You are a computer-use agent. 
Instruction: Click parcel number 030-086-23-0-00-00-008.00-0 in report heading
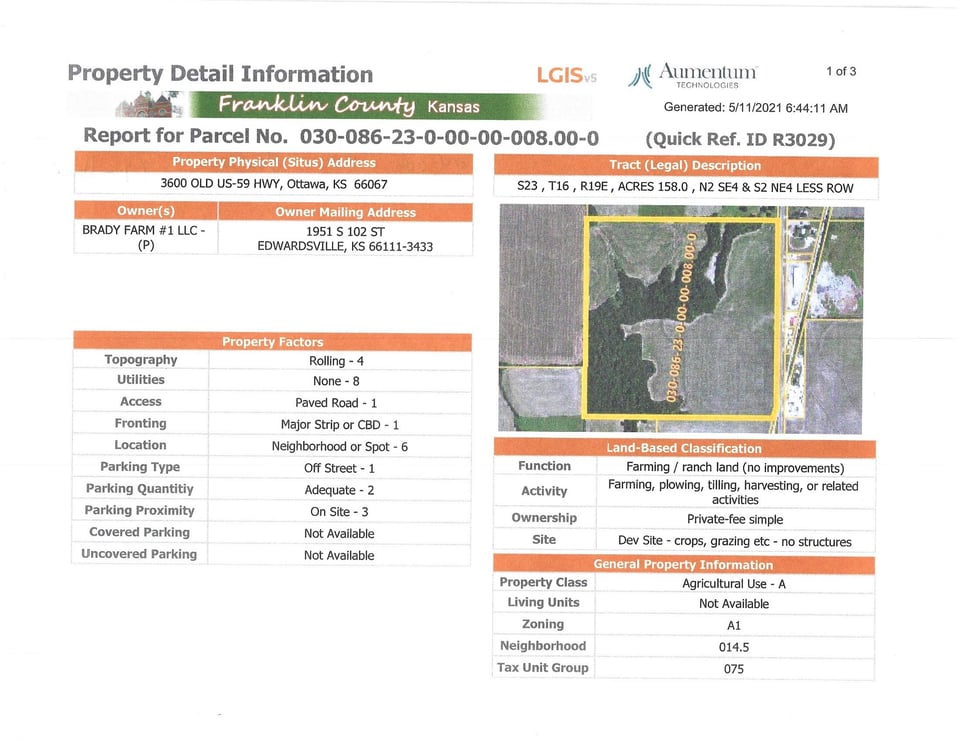tap(449, 137)
